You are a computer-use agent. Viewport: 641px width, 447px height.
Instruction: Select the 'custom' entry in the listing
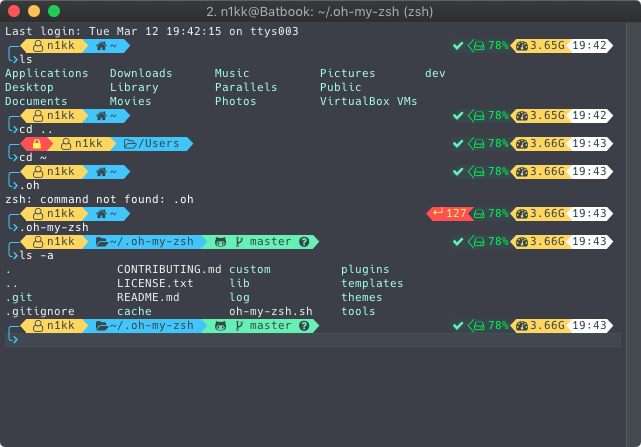click(249, 270)
